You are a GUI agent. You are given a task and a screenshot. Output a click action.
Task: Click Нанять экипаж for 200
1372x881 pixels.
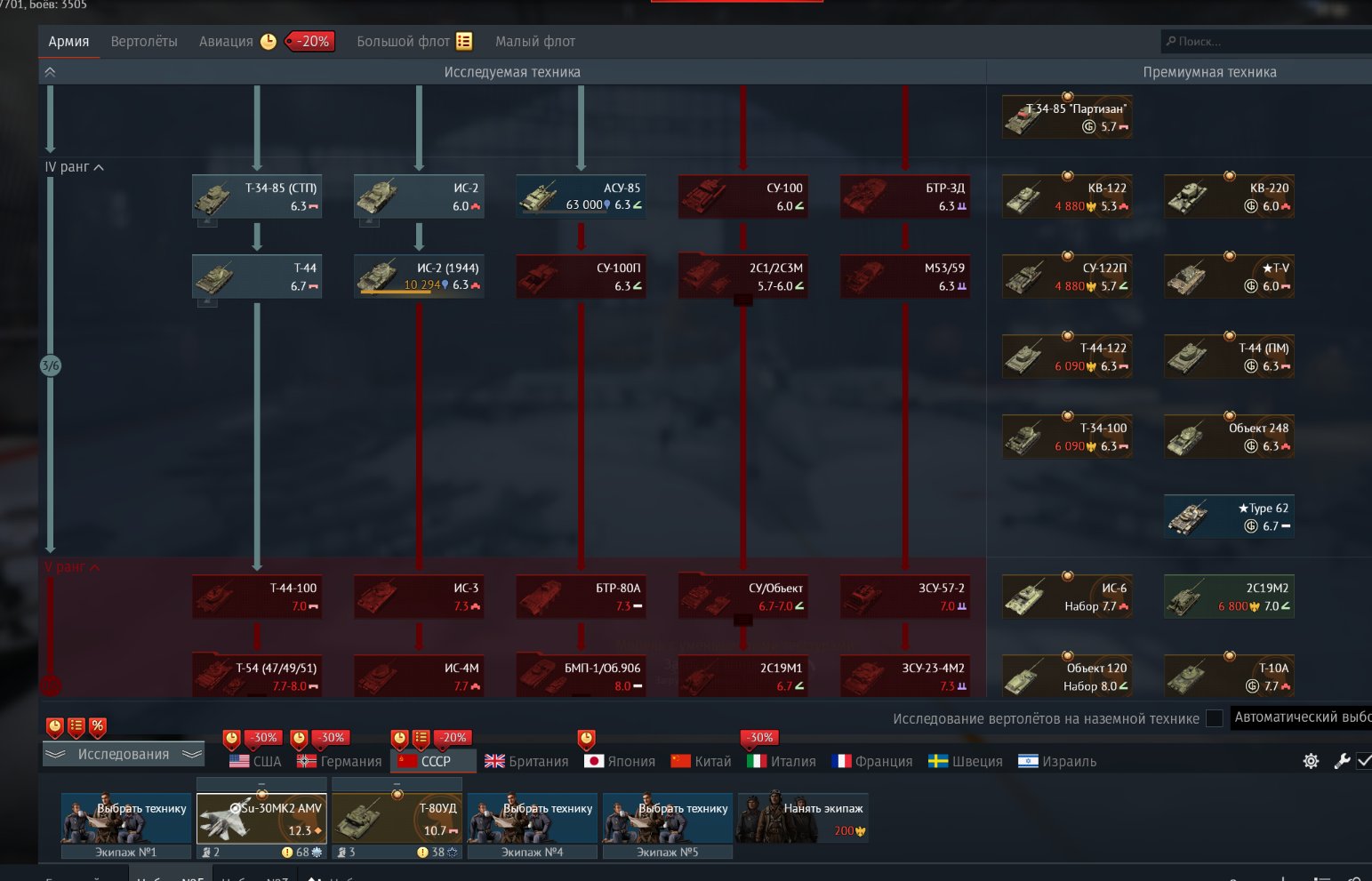click(803, 819)
